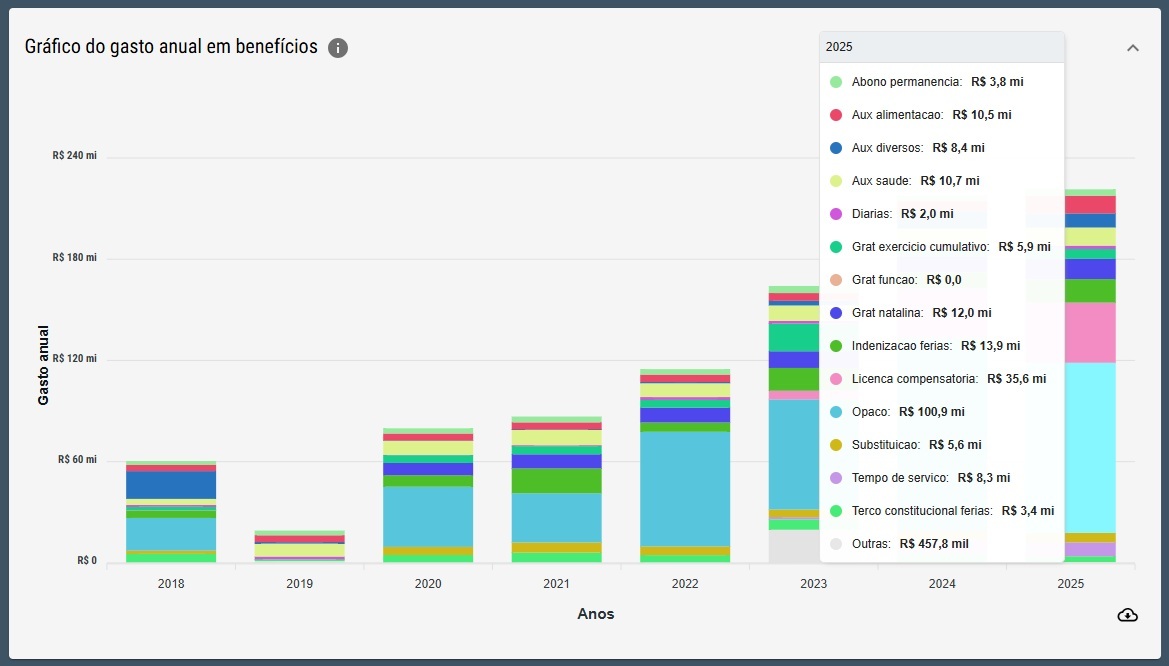Click the Opaco segment in 2022 bar
The height and width of the screenshot is (666, 1169).
click(685, 488)
